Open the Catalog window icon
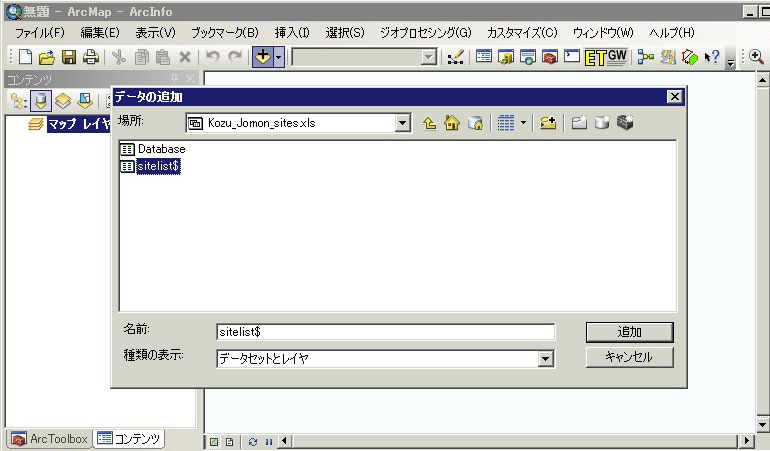 506,57
